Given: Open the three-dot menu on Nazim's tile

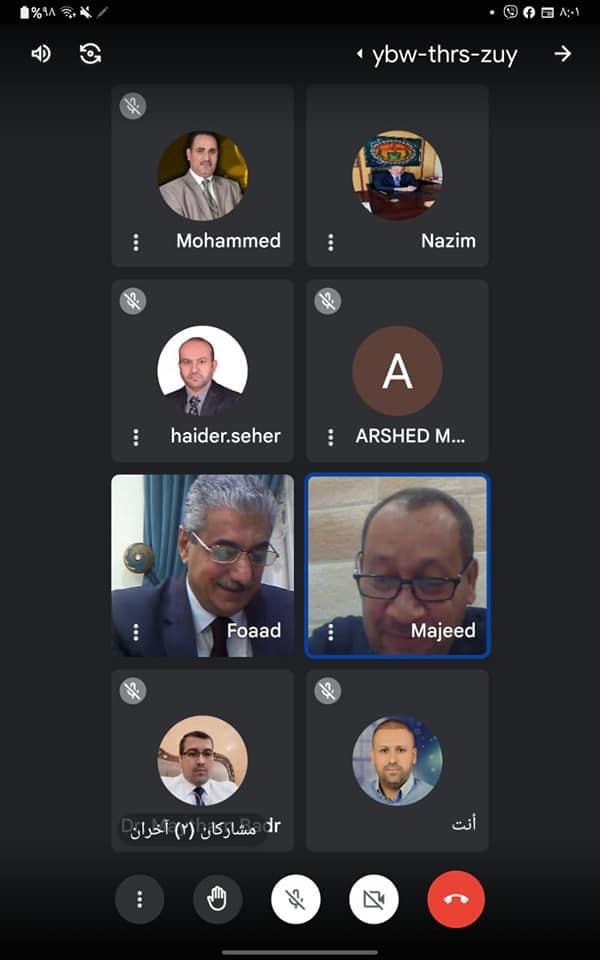Looking at the screenshot, I should [x=331, y=243].
